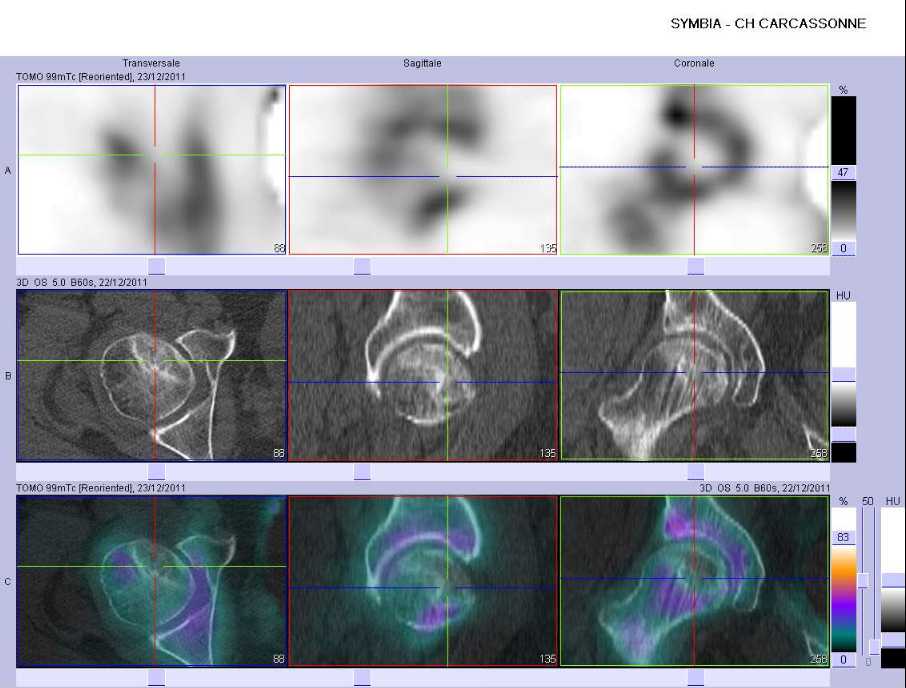
Task: Click slice number 88 in row A transversal view
Action: [x=279, y=248]
